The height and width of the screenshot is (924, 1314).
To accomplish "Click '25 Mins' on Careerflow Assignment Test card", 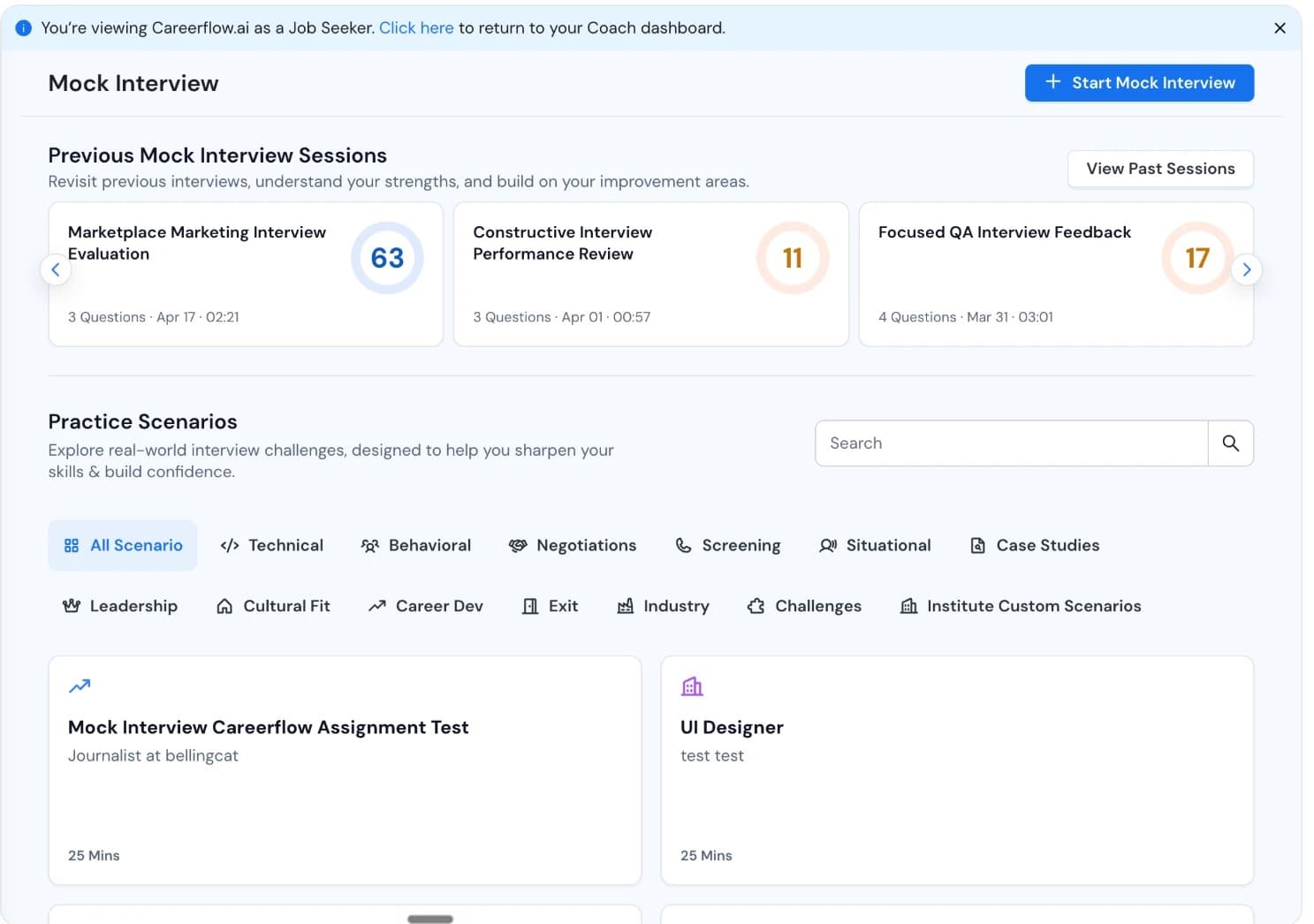I will 94,856.
